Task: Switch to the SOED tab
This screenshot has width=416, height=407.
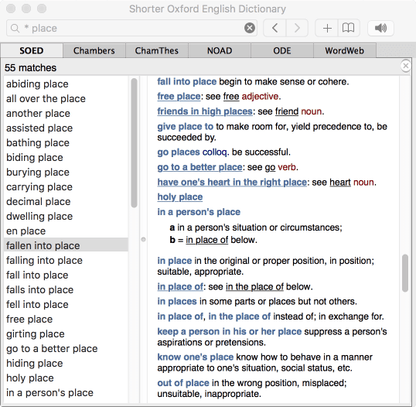Action: (x=32, y=51)
